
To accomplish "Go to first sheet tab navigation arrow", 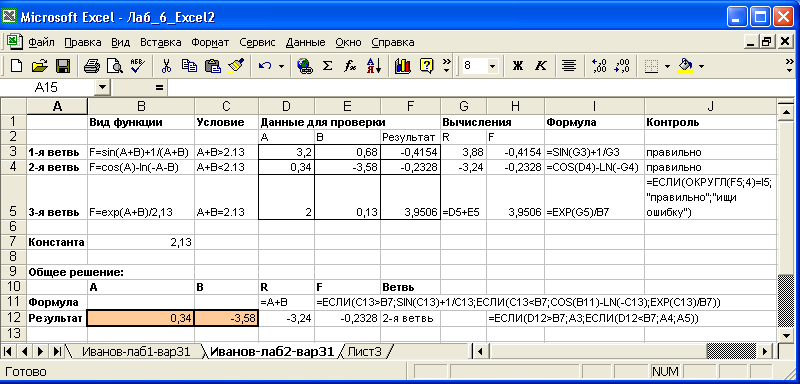I will (9, 351).
